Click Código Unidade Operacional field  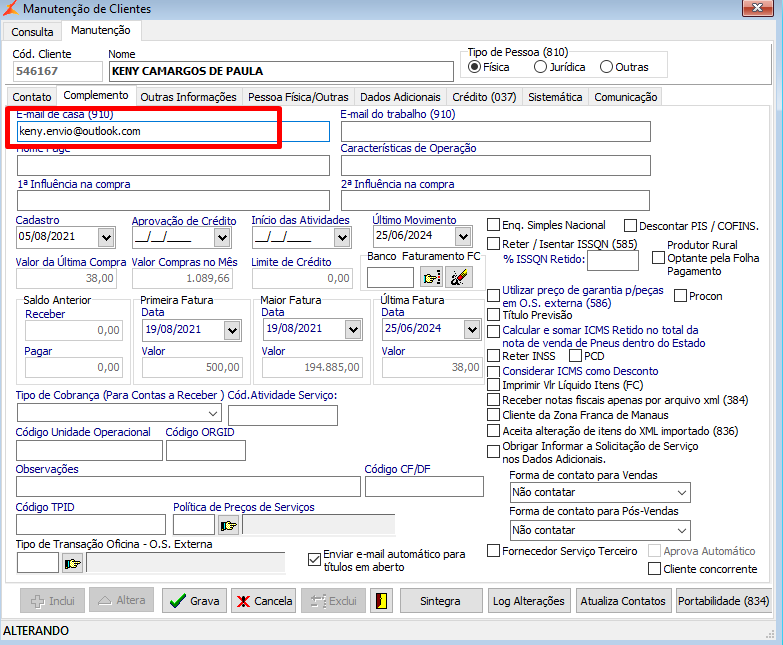(x=89, y=450)
